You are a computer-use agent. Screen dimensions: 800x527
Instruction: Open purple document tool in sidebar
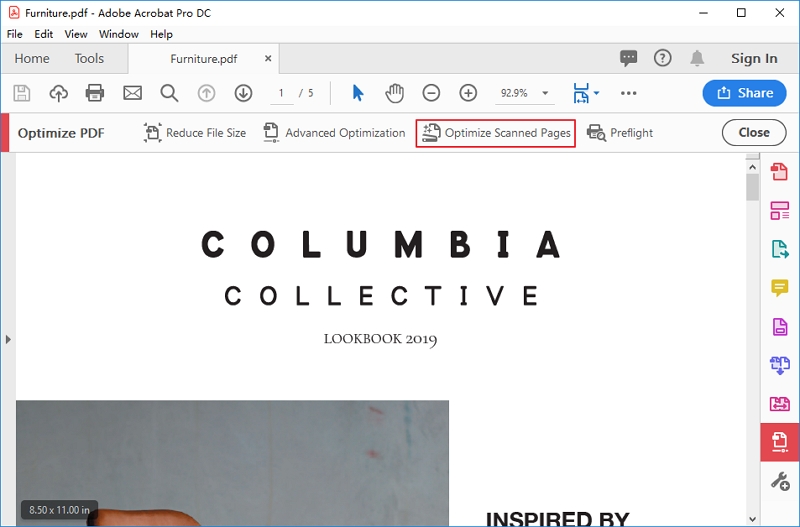(x=780, y=327)
